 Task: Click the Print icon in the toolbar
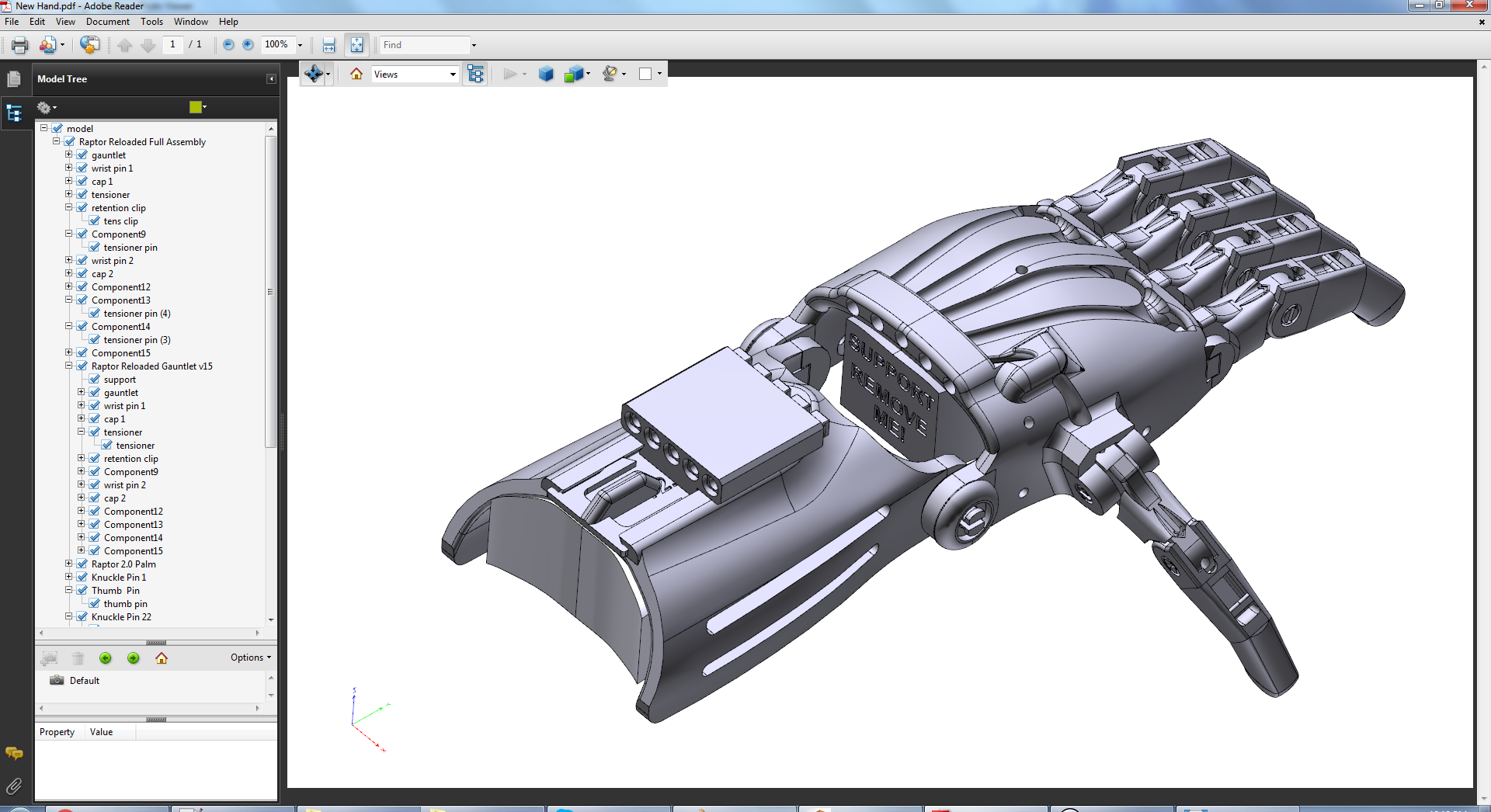[20, 45]
